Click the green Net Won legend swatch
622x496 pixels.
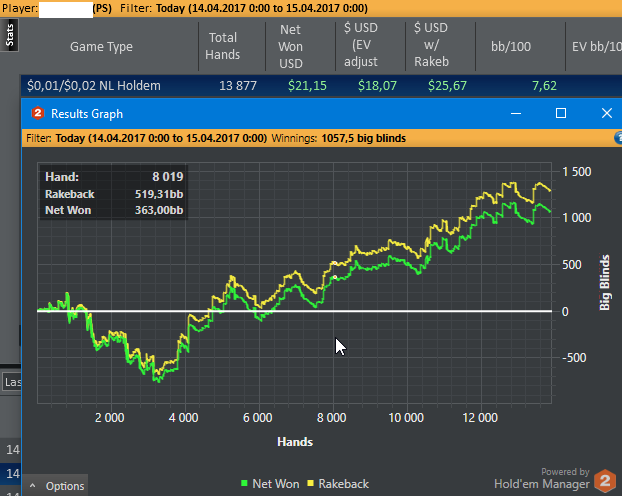point(244,483)
